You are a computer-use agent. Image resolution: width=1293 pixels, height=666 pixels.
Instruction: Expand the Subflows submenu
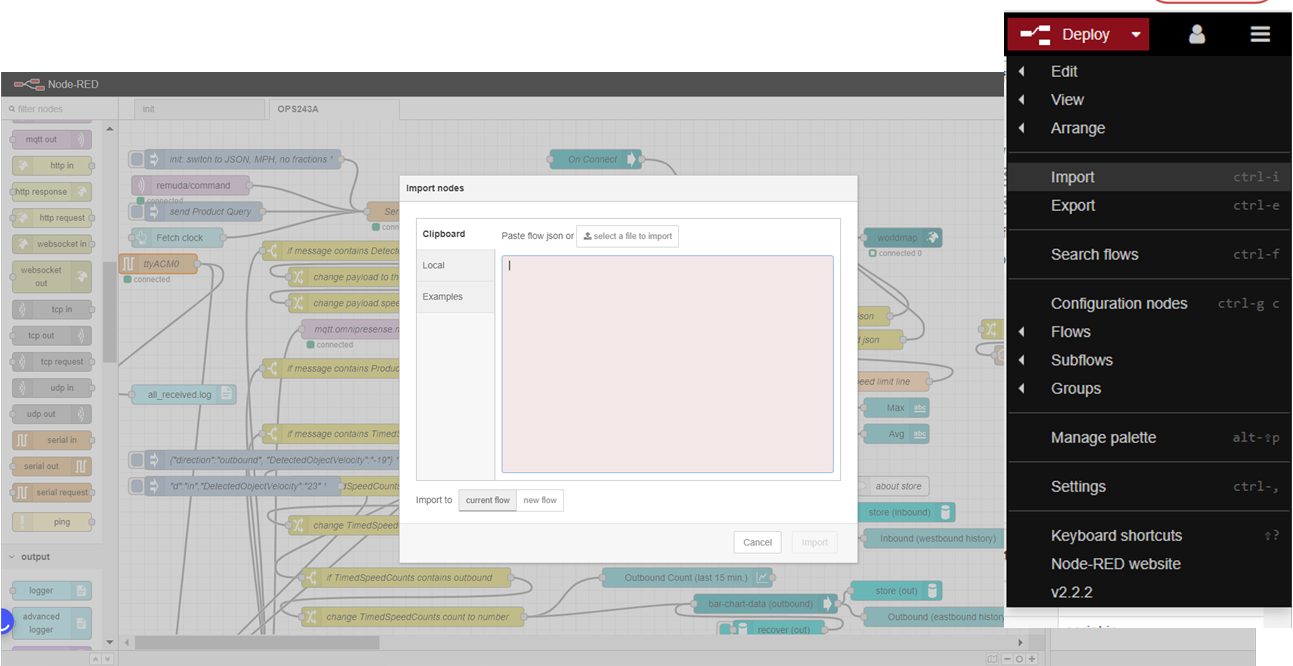point(1148,360)
